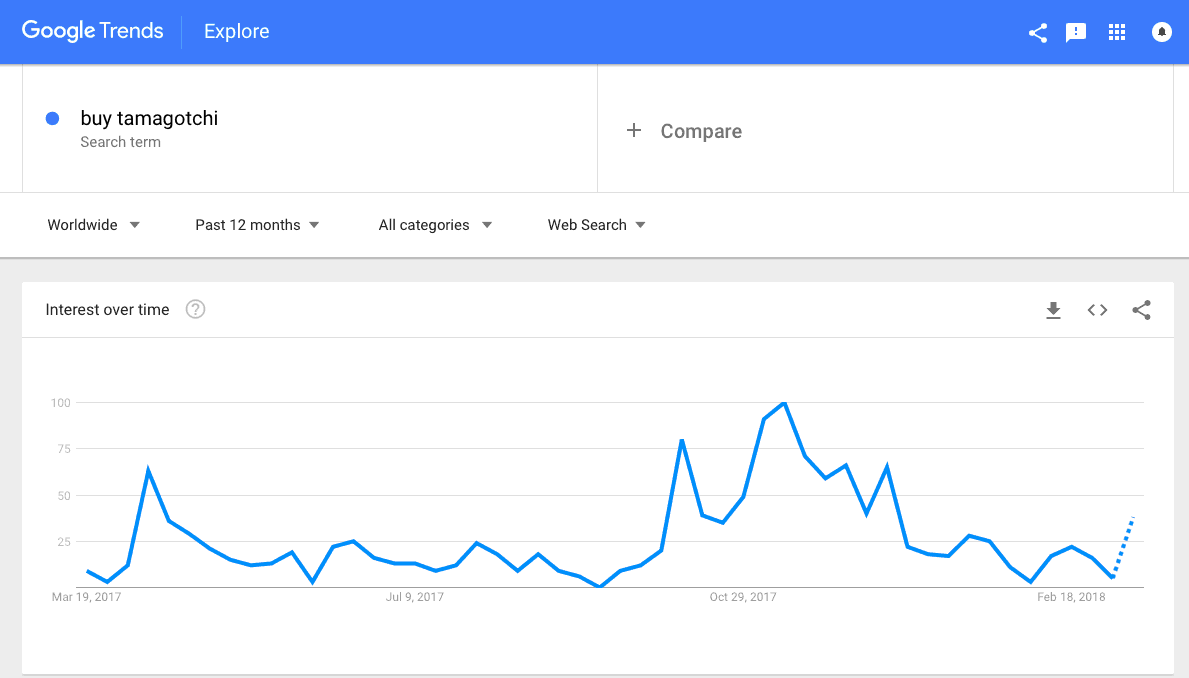Click the 100 value gridline label

point(60,403)
